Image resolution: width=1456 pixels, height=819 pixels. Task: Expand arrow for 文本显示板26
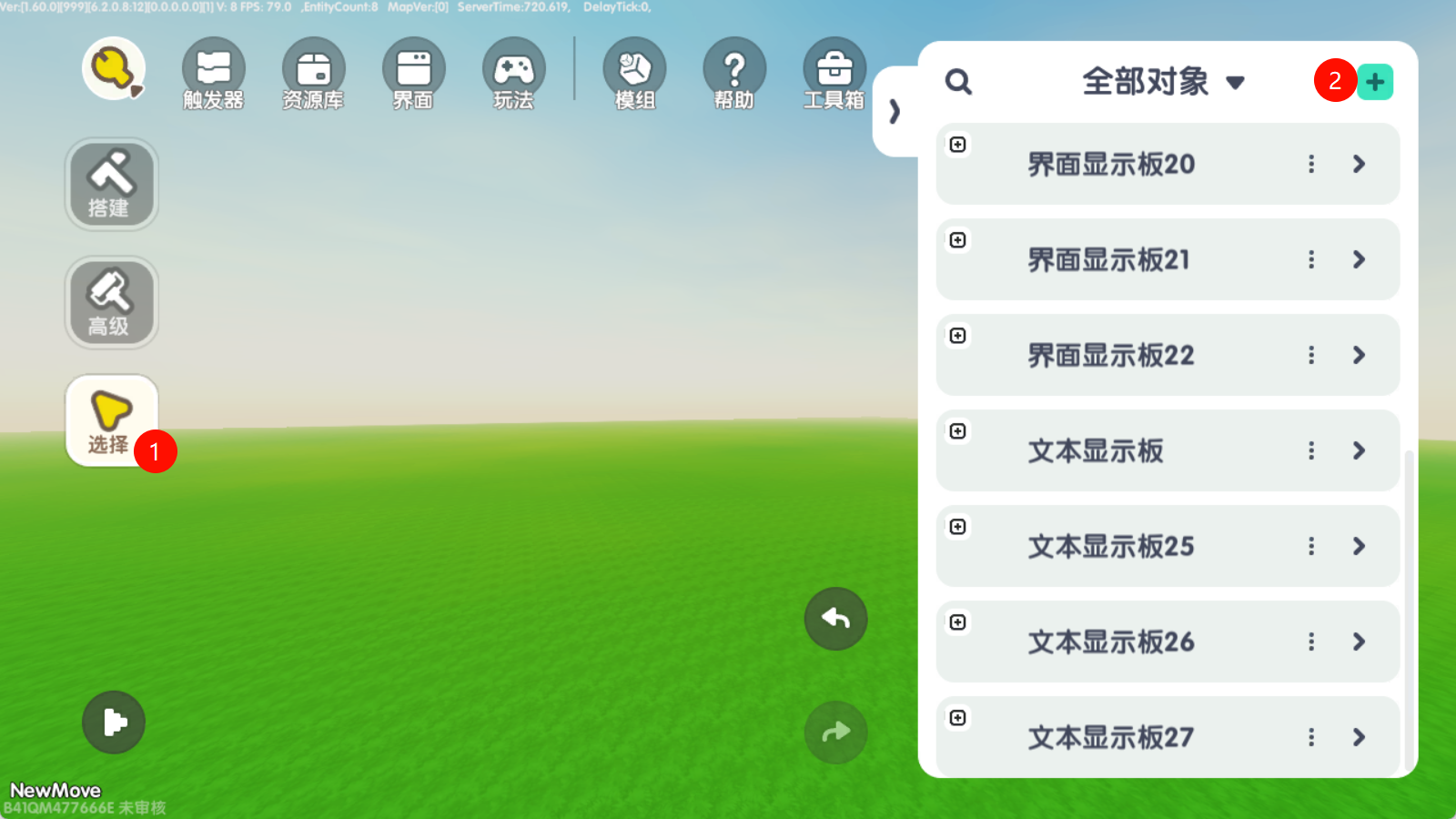[x=1359, y=642]
